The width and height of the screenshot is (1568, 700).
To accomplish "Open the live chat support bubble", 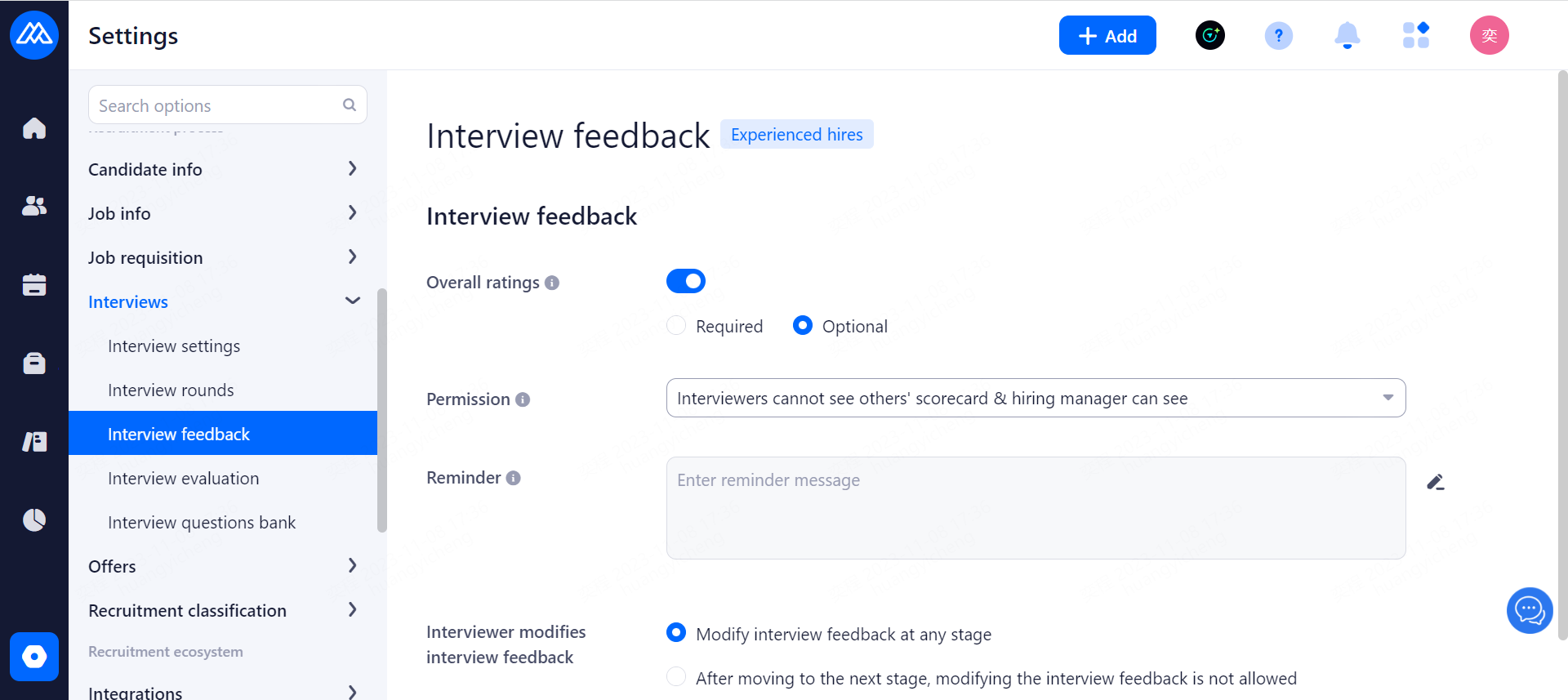I will pos(1529,610).
